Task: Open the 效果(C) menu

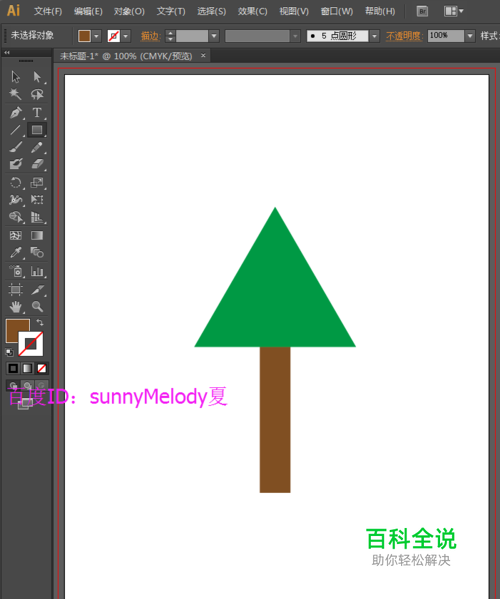Action: (252, 11)
